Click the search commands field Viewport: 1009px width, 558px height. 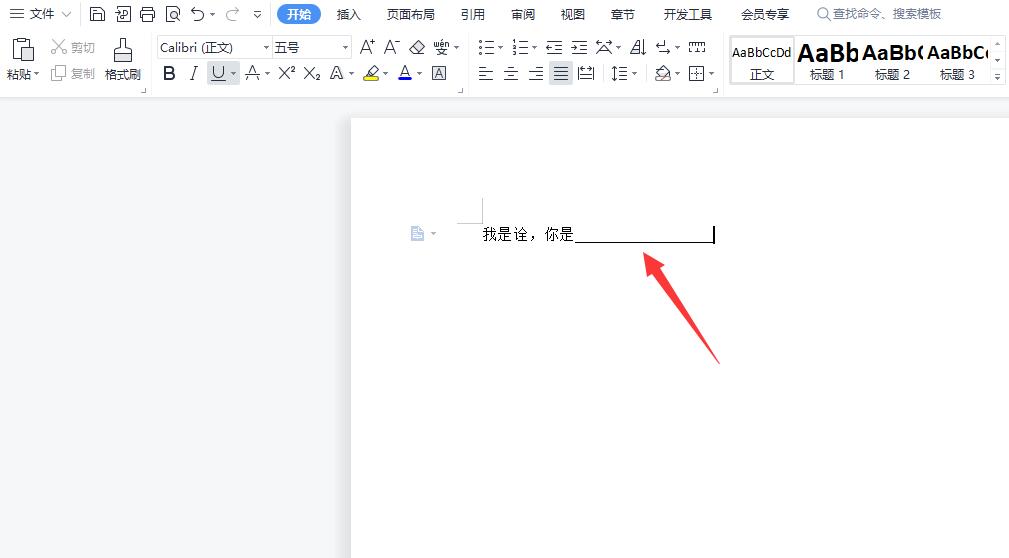(879, 14)
